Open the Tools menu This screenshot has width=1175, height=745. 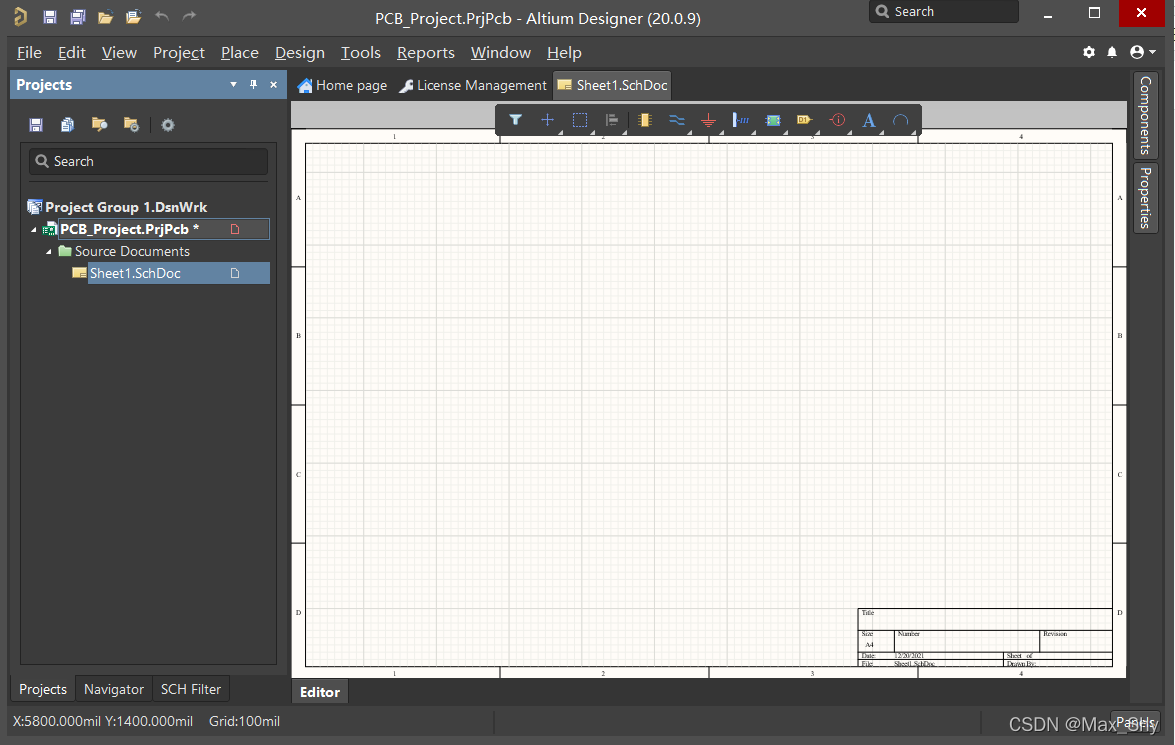tap(360, 52)
